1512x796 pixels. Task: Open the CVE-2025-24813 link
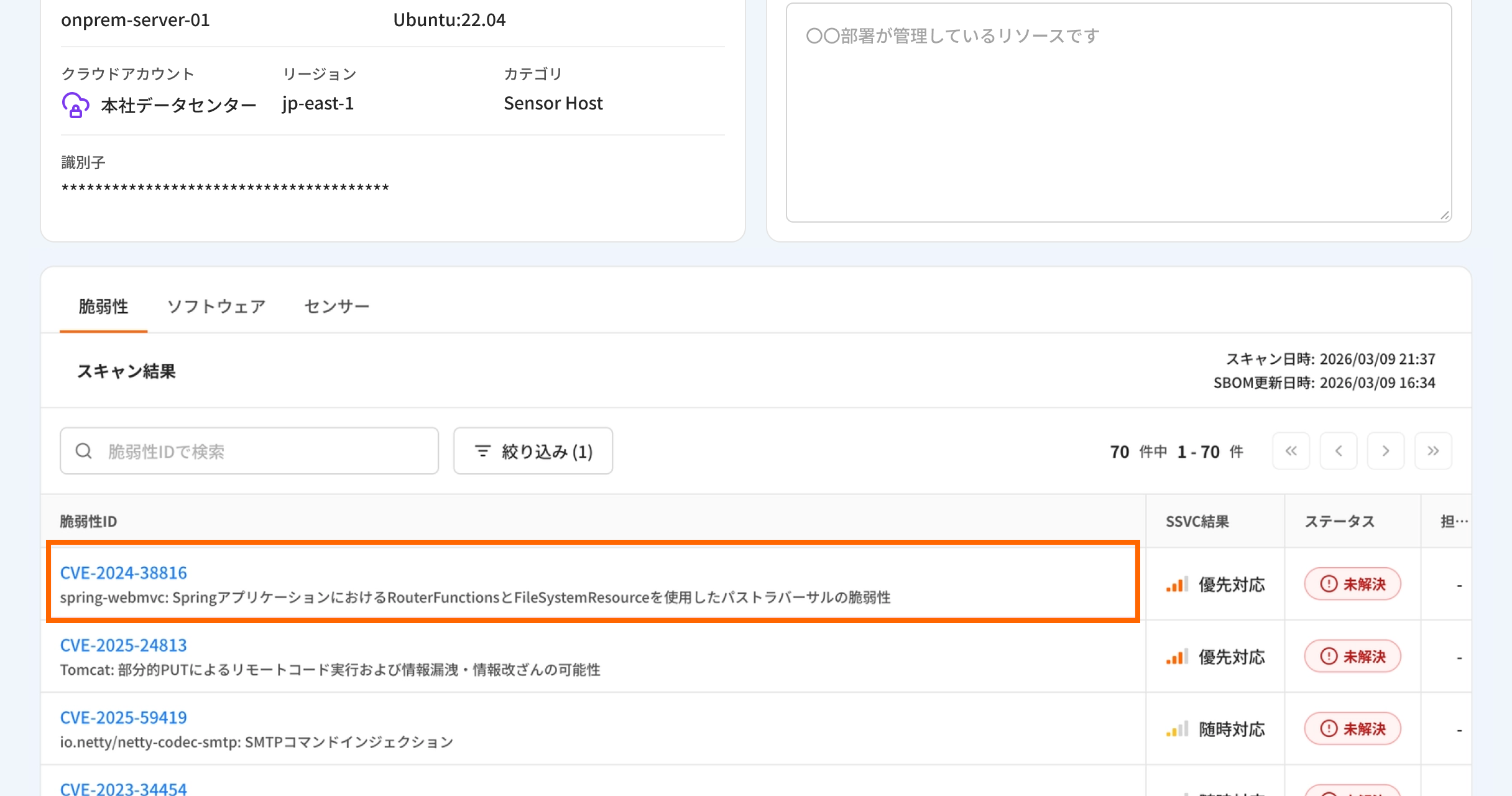123,645
